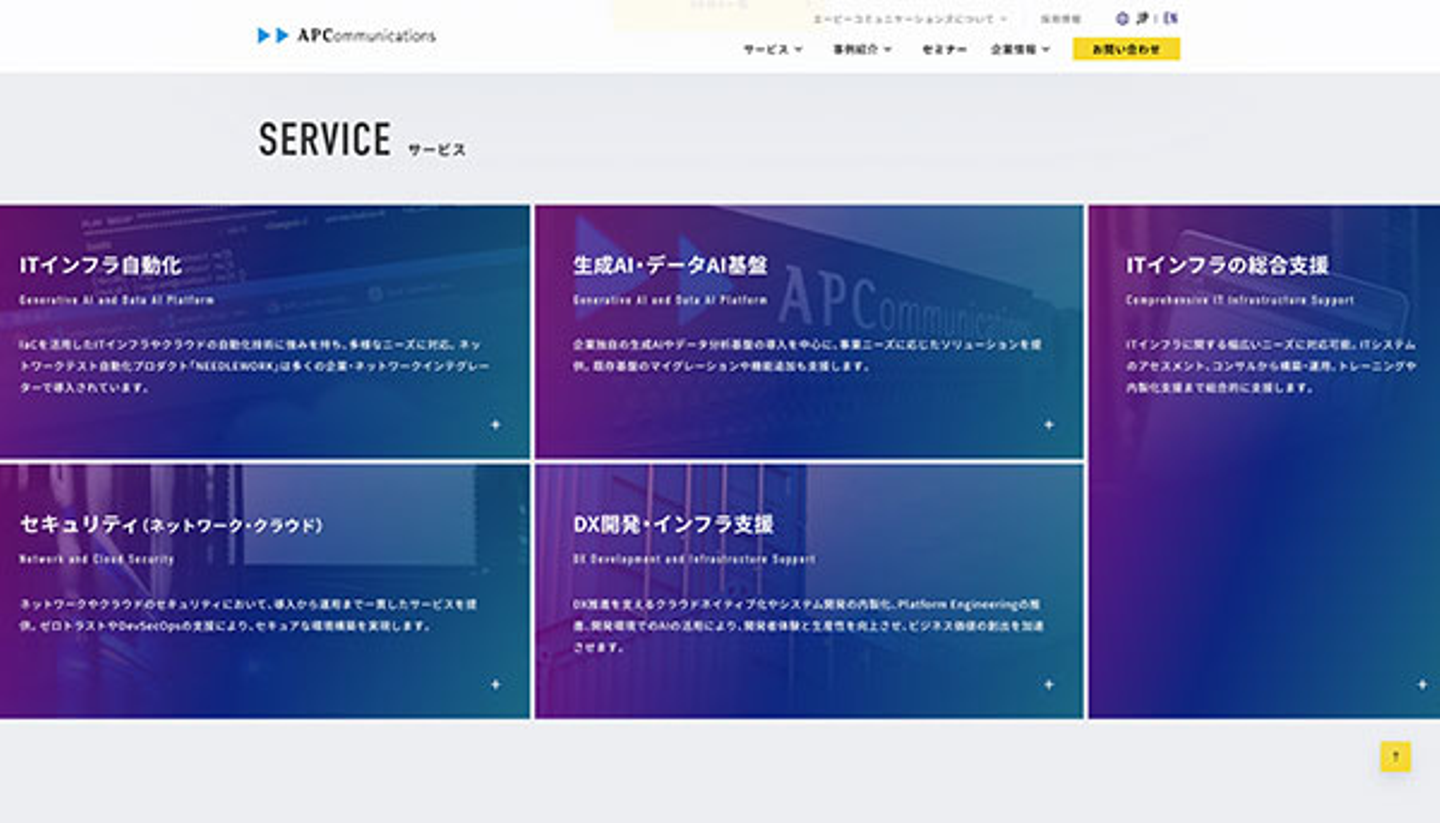This screenshot has width=1440, height=823.
Task: Click the yellow scroll-to-top arrow button
Action: 1395,757
